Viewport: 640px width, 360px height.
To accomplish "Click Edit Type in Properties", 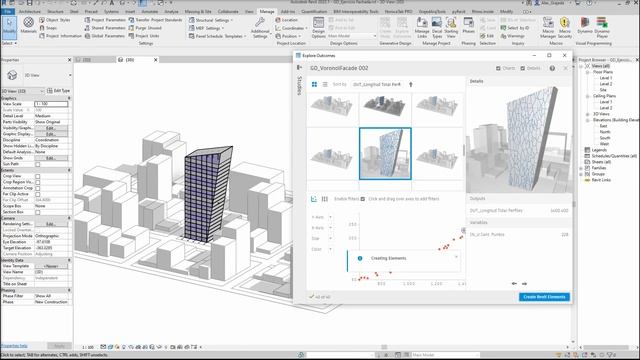I will click(x=59, y=91).
